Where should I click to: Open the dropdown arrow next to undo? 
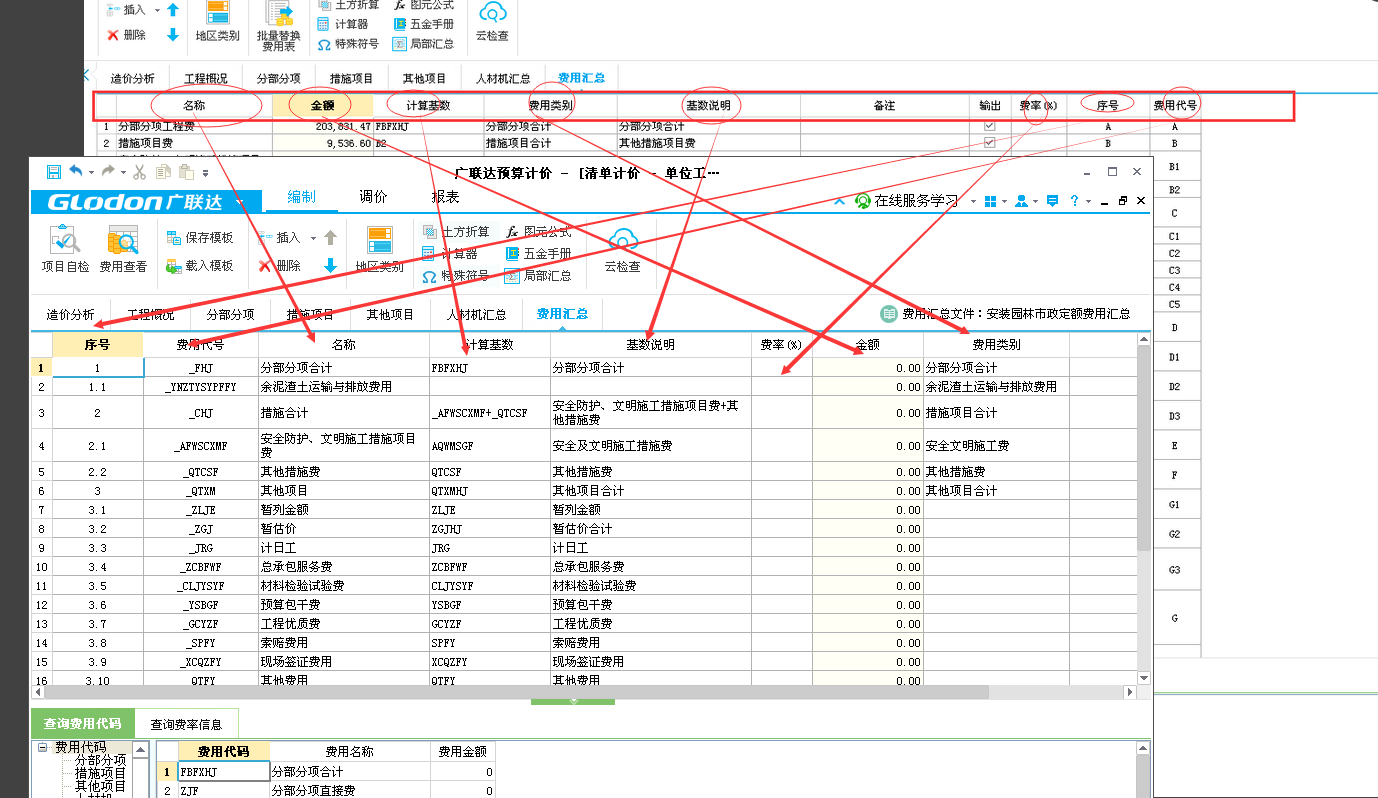coord(90,173)
